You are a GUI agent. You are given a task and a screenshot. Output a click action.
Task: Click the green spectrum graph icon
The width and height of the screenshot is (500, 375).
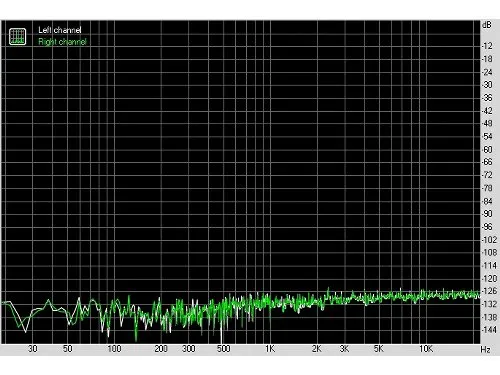coord(17,36)
